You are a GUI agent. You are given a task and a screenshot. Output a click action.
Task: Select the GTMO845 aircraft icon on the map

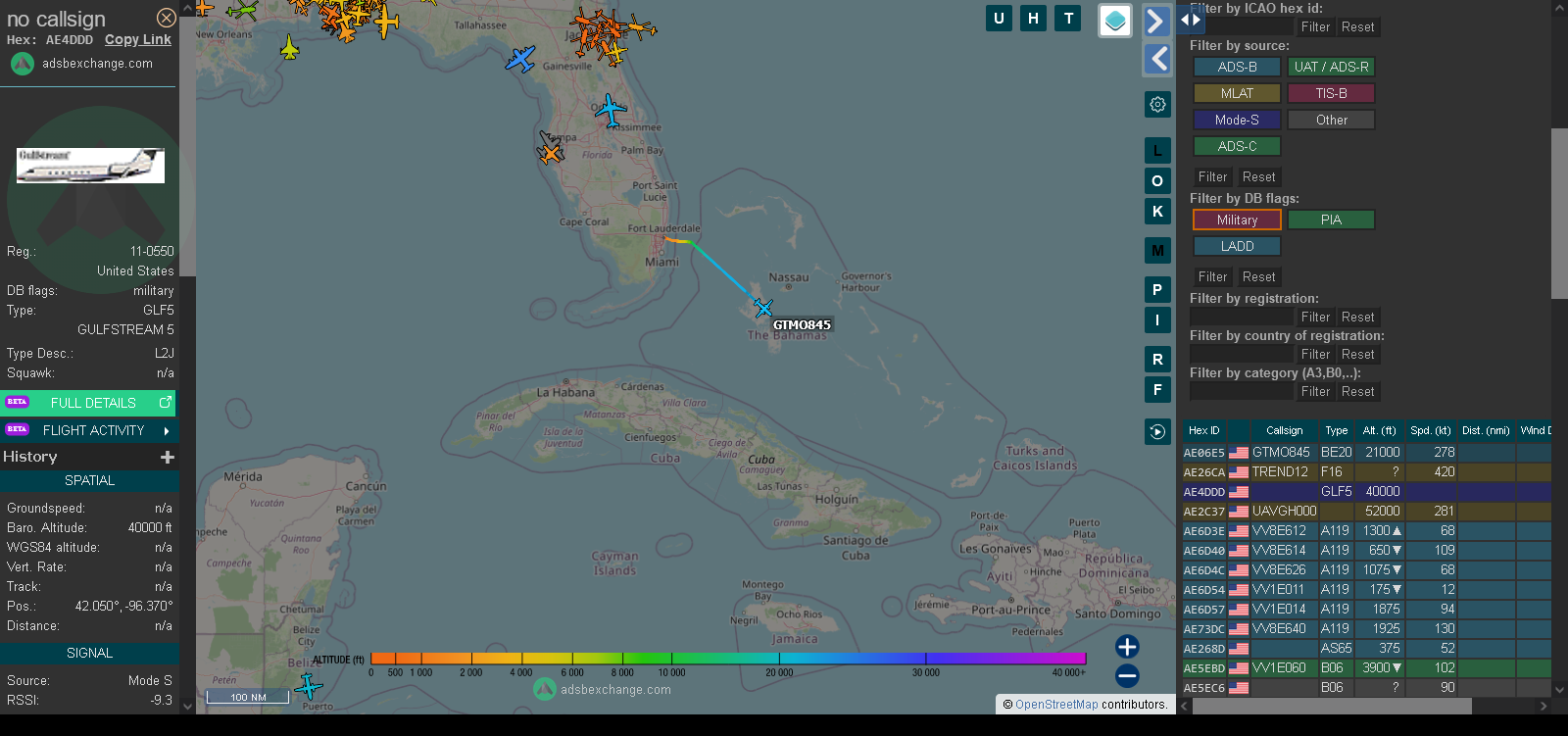(x=763, y=309)
